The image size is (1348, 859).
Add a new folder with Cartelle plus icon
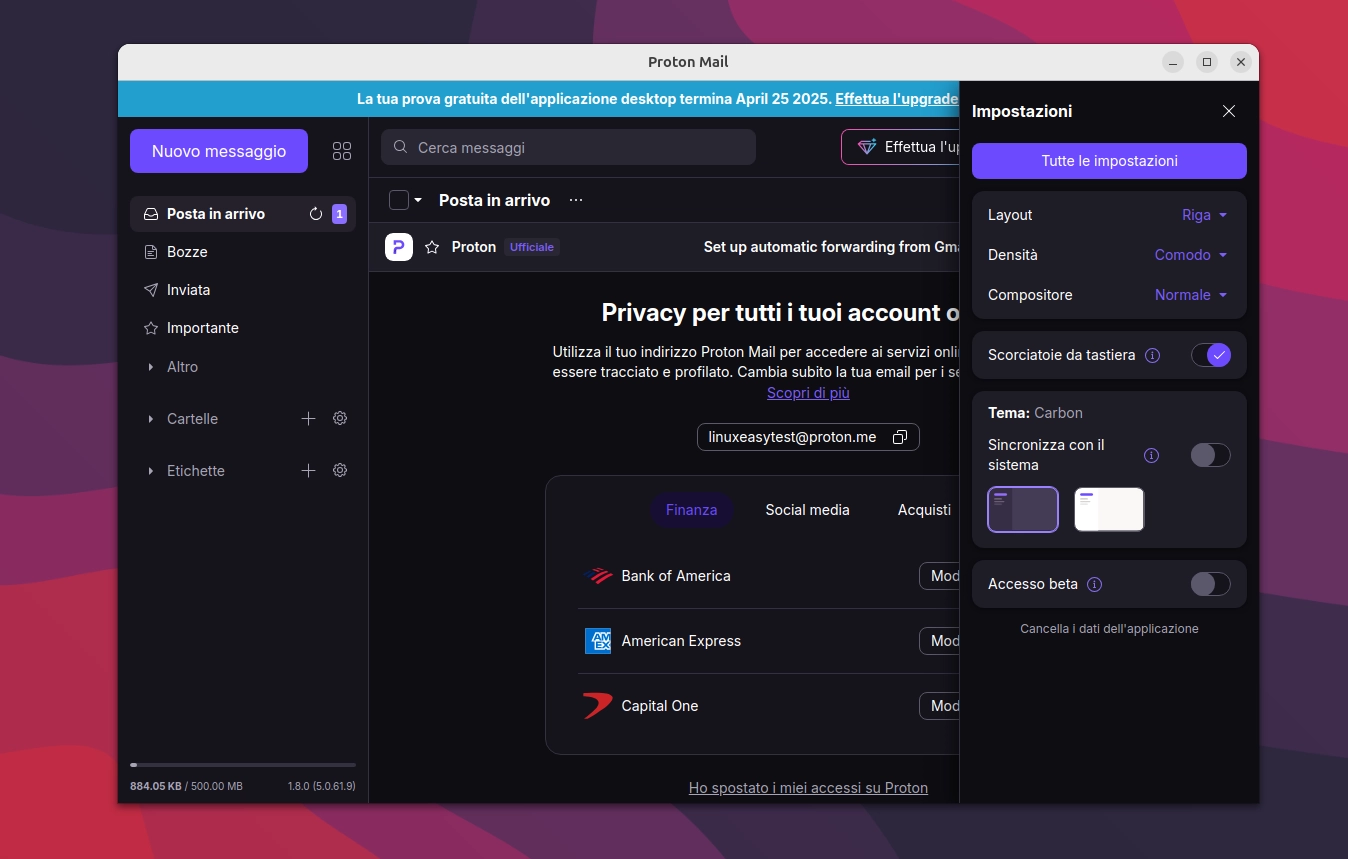click(309, 418)
